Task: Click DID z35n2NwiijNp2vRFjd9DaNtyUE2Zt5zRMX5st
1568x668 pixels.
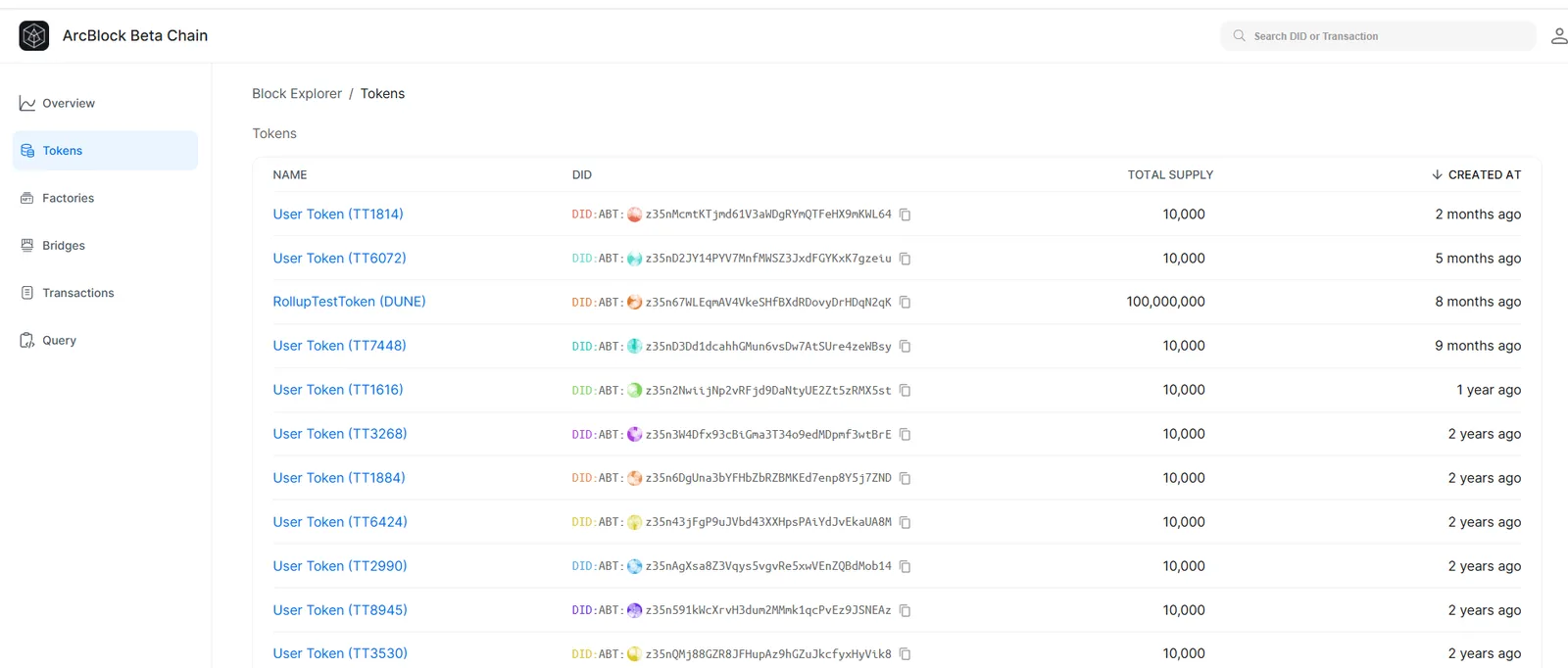Action: (768, 391)
